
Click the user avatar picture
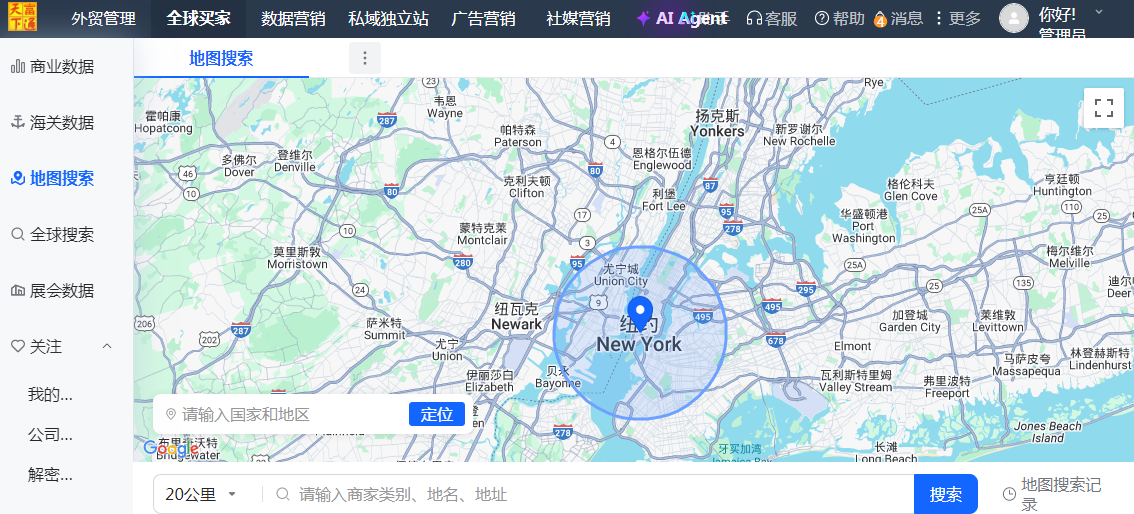point(1014,18)
